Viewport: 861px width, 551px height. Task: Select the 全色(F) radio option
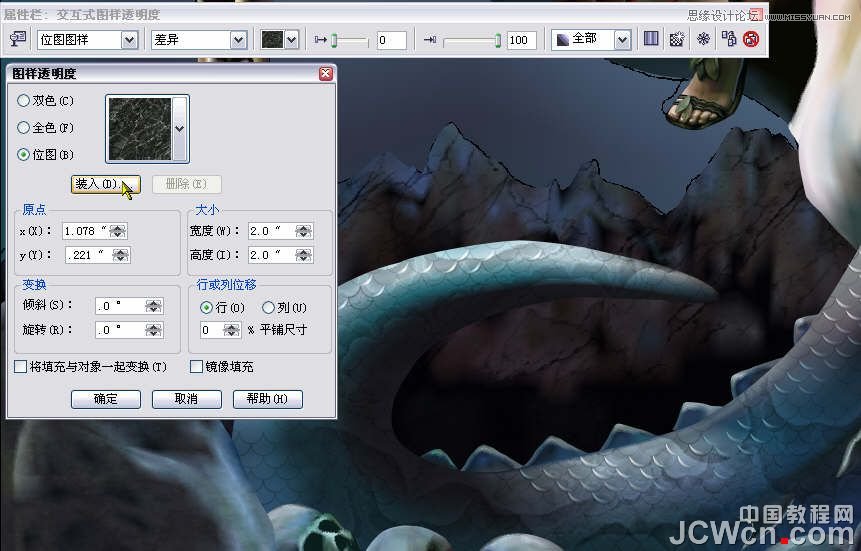(24, 128)
